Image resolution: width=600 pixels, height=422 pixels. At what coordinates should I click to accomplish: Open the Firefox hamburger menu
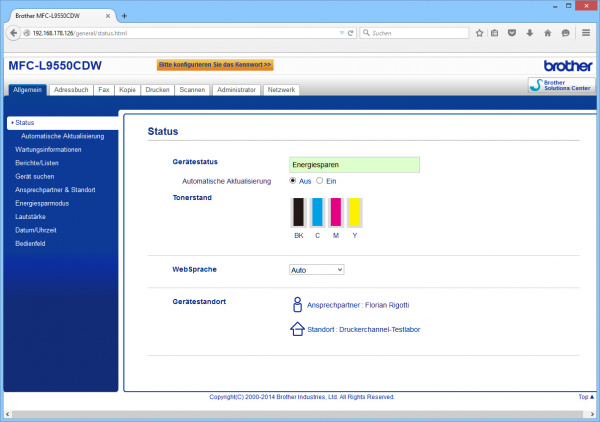click(x=586, y=33)
